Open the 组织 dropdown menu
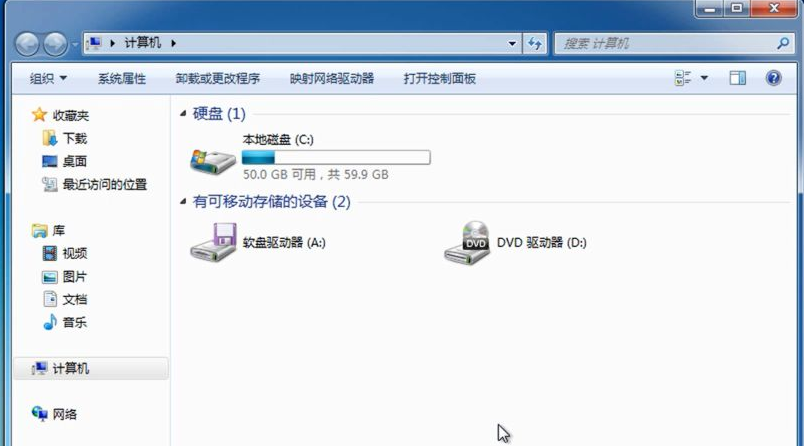This screenshot has height=446, width=804. click(48, 78)
